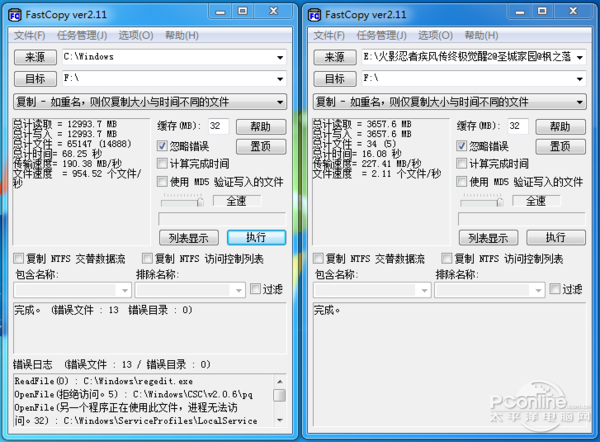Screen dimensions: 600x442
Task: Open 文件(F) menu in right window
Action: (329, 36)
